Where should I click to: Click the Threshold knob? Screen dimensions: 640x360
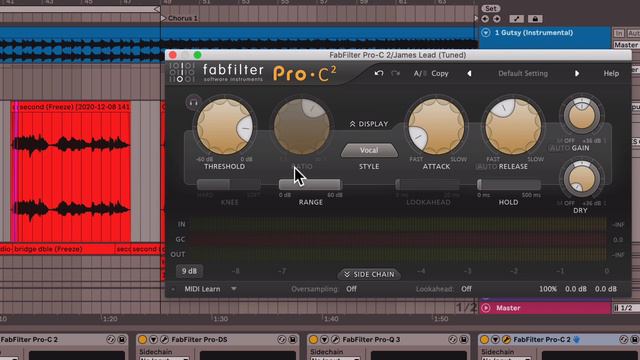(224, 127)
